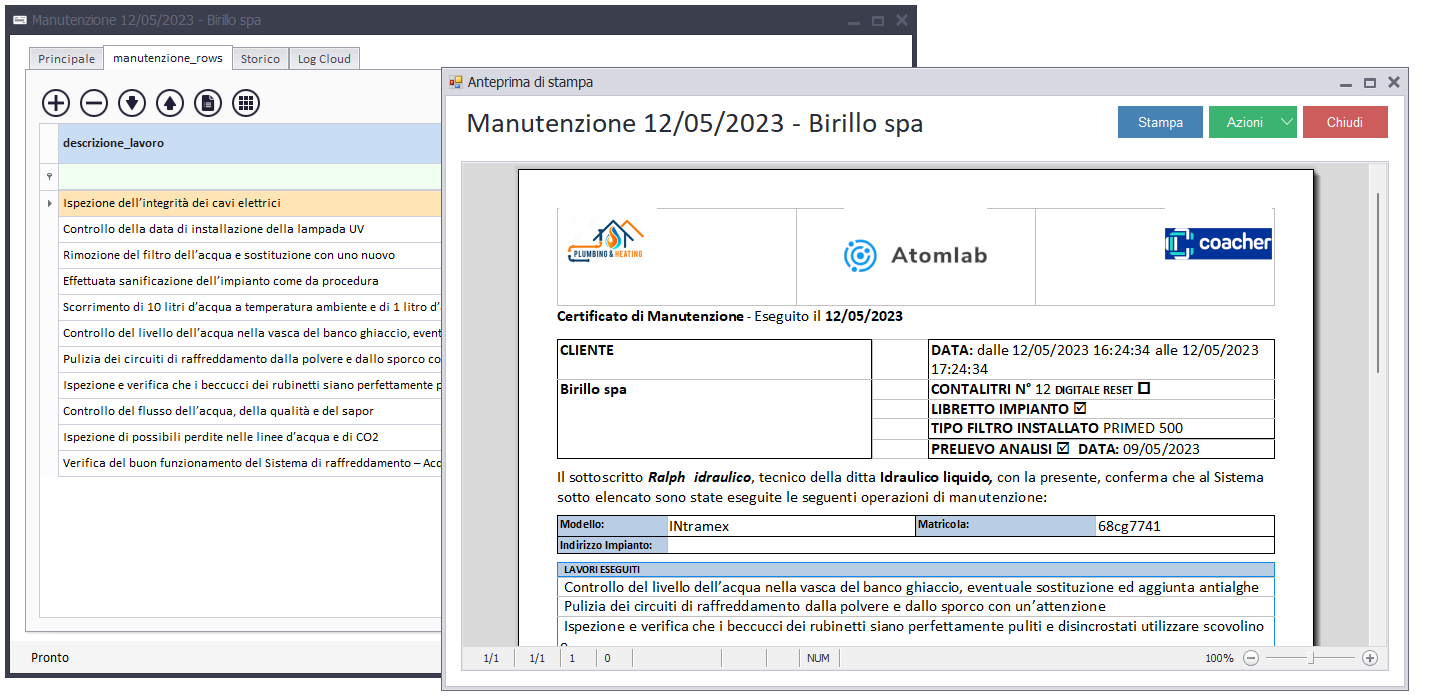Click the add row plus icon

click(56, 102)
